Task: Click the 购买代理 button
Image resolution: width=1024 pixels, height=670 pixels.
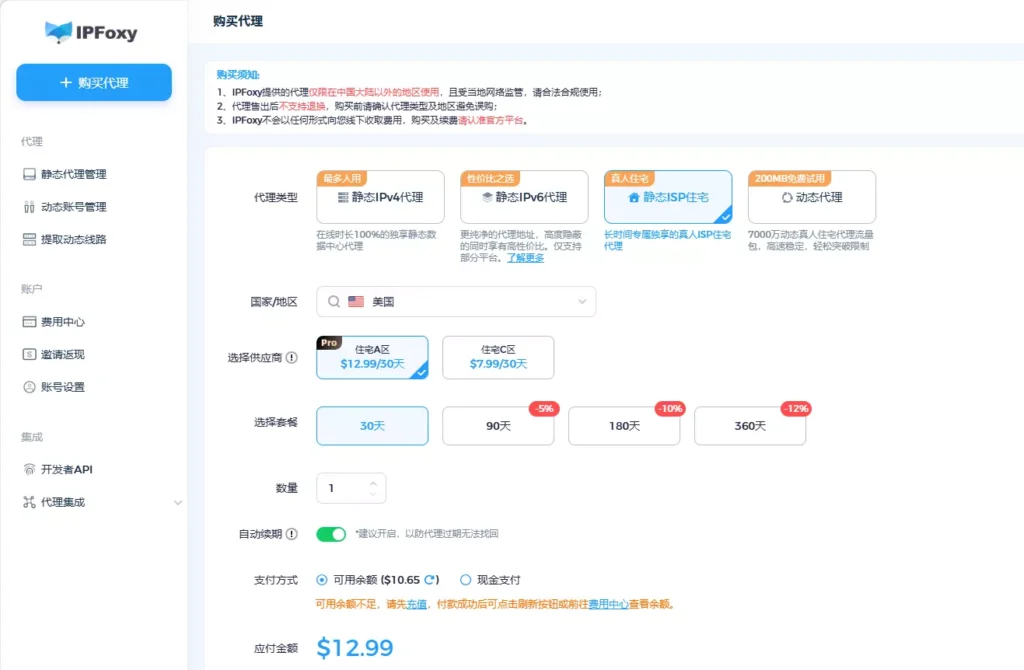Action: (94, 82)
